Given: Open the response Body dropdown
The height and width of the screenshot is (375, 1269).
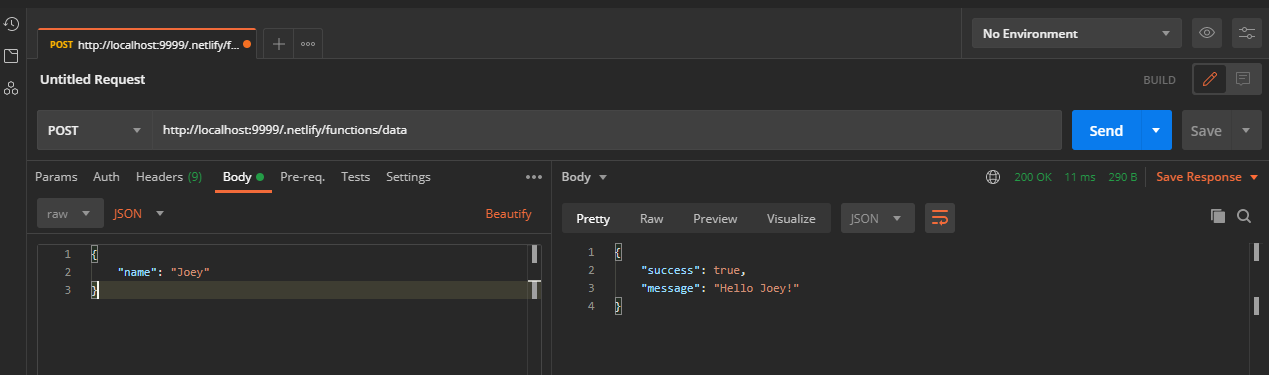Looking at the screenshot, I should [585, 177].
